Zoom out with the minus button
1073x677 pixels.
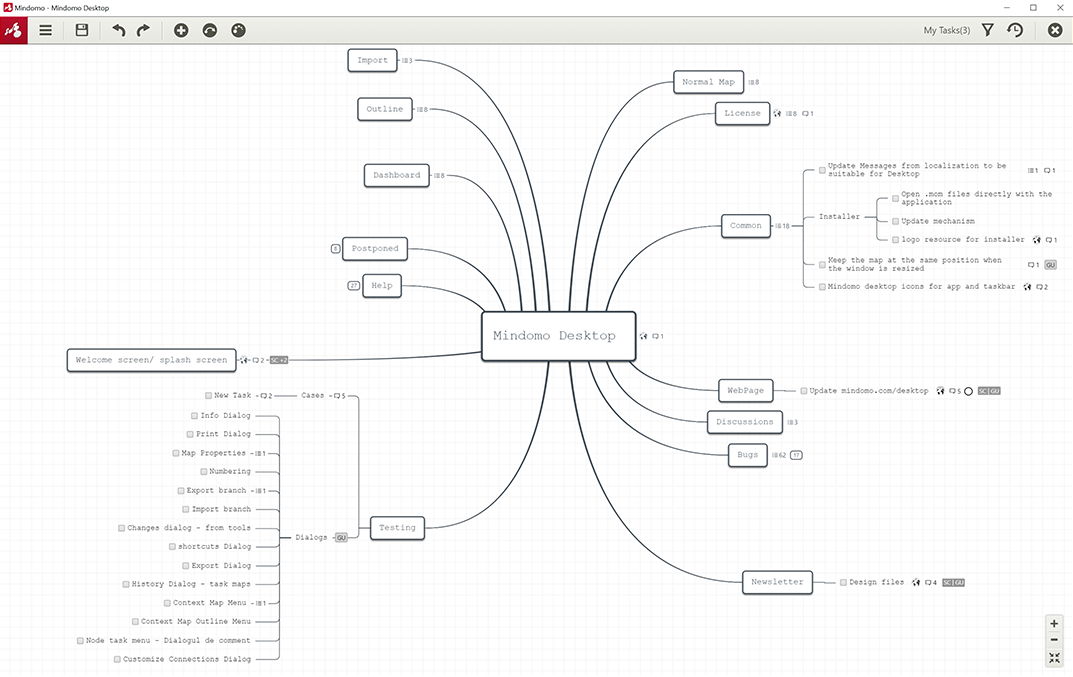click(x=1054, y=640)
